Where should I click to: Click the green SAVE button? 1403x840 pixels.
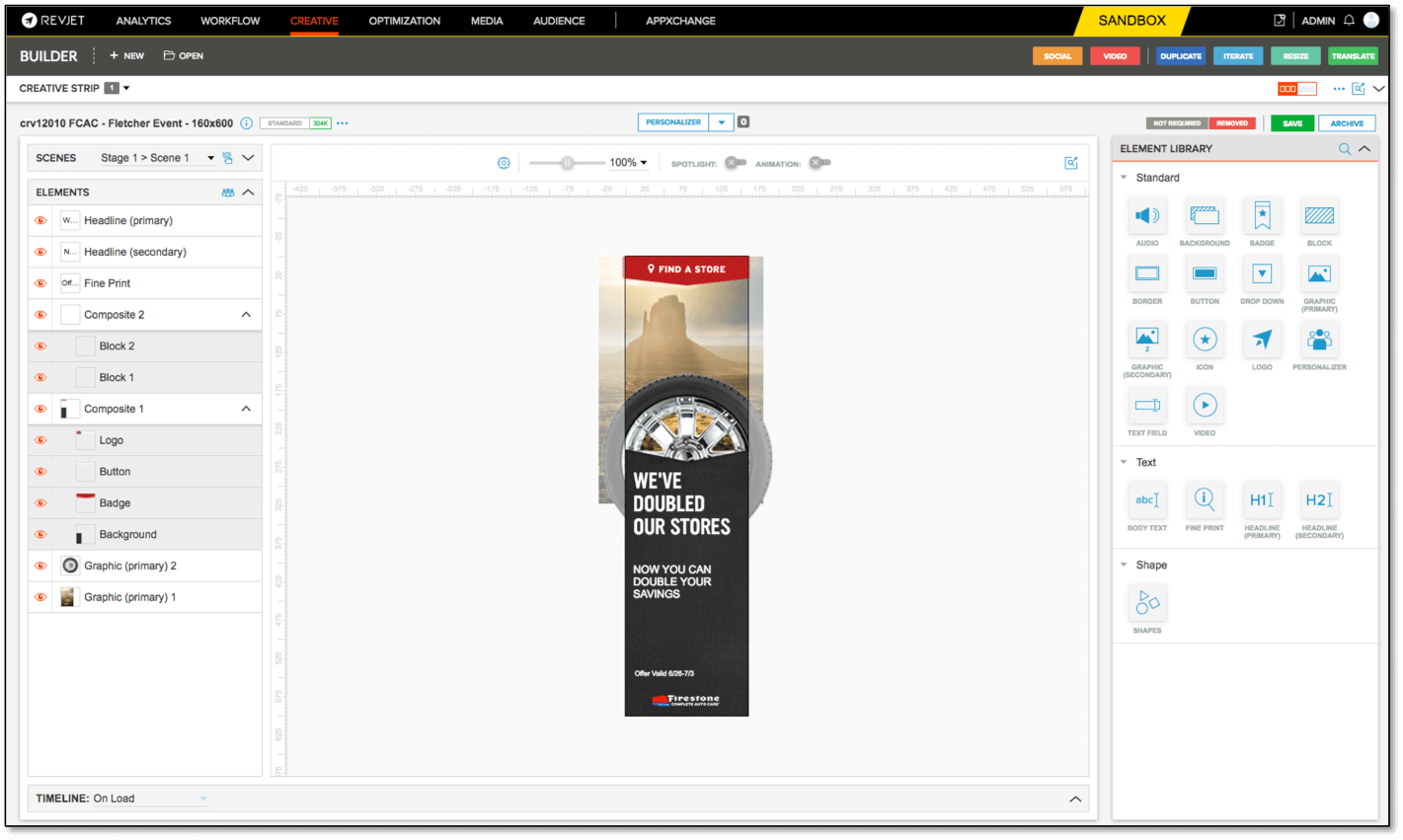(1292, 122)
